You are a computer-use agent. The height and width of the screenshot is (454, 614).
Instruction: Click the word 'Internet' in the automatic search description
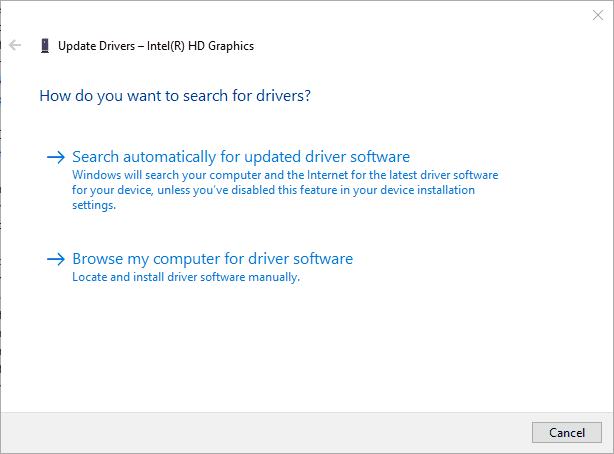[x=327, y=175]
